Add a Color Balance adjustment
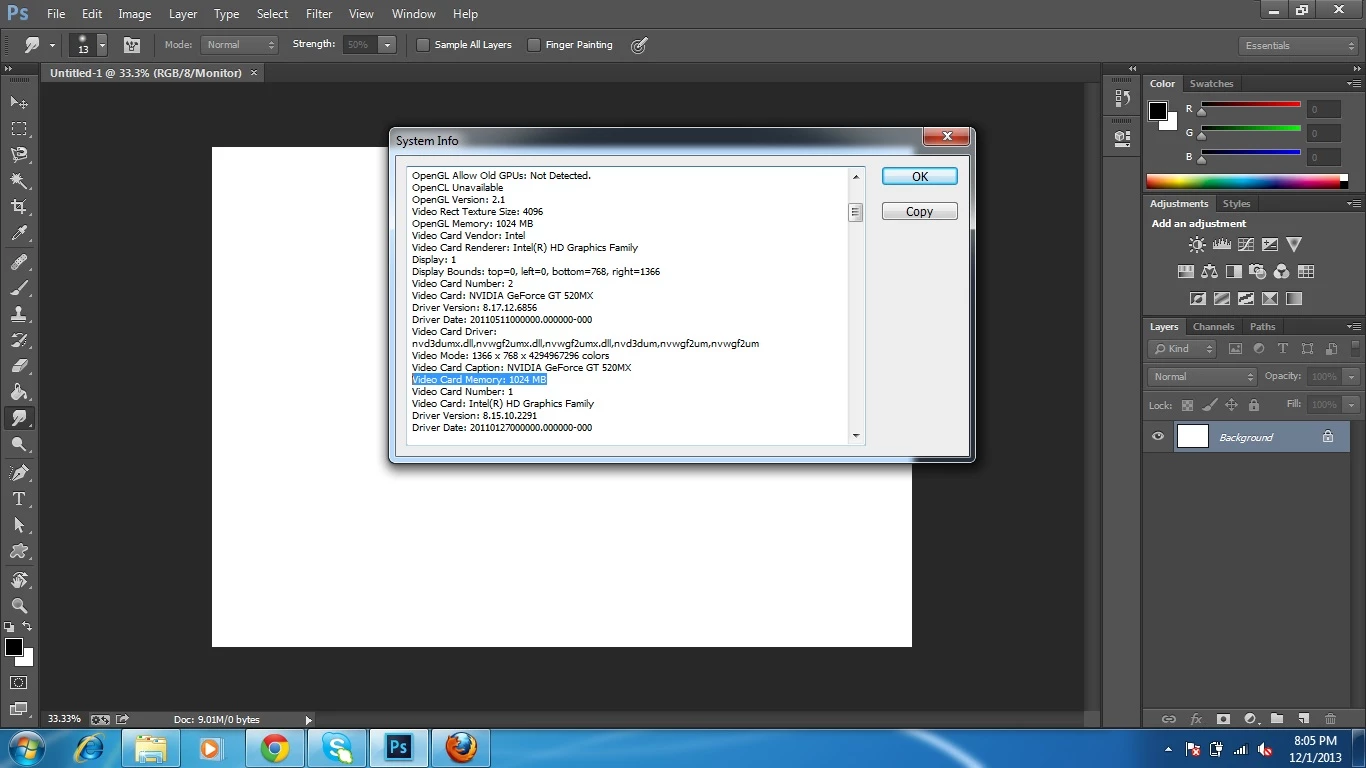 (1209, 271)
